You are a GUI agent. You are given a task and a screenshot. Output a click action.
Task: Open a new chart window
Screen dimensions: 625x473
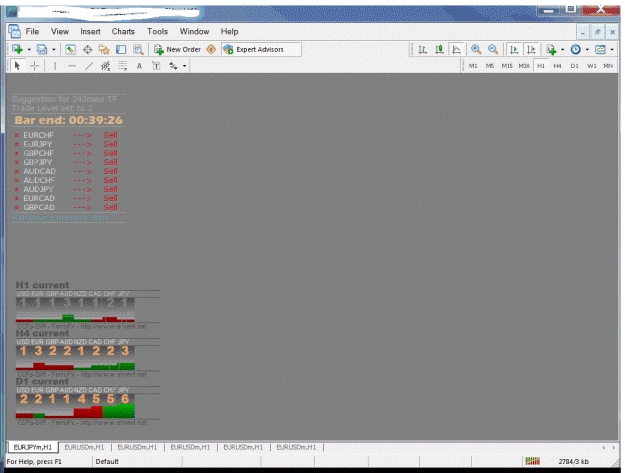17,49
